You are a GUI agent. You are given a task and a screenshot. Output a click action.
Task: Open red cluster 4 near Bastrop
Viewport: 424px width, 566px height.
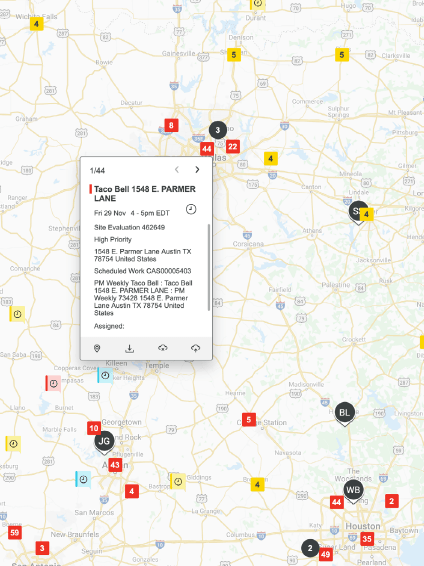(132, 491)
